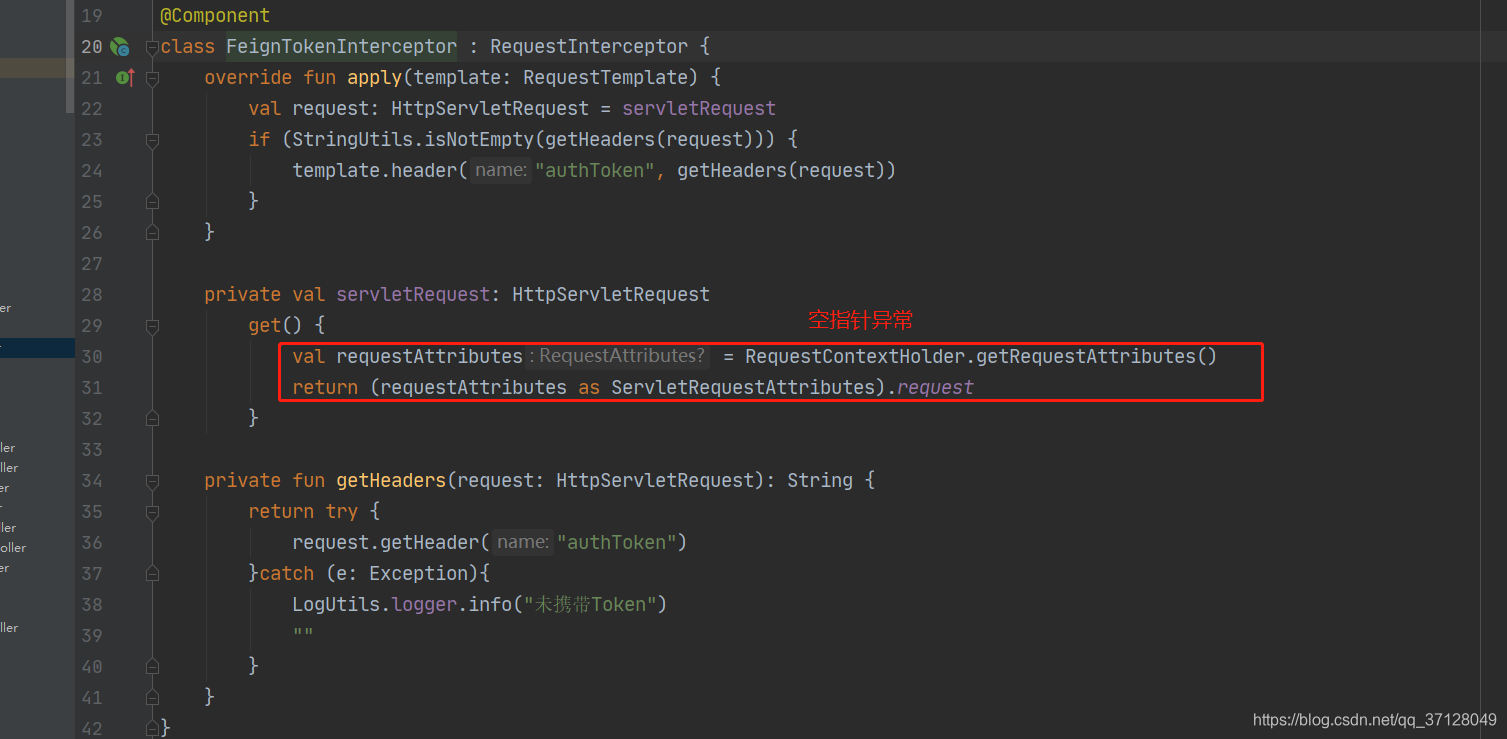The width and height of the screenshot is (1507, 739).
Task: Click RequestInterceptor in the class declaration
Action: (589, 46)
